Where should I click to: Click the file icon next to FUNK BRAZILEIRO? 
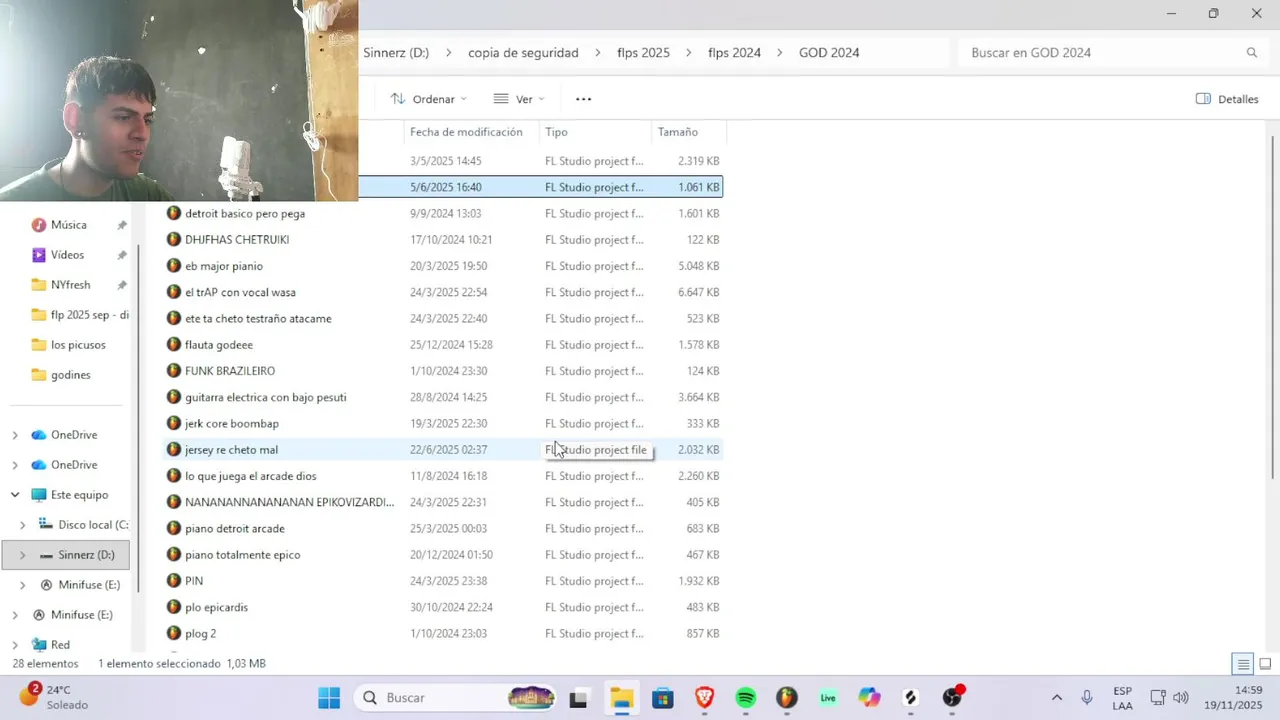pos(174,371)
